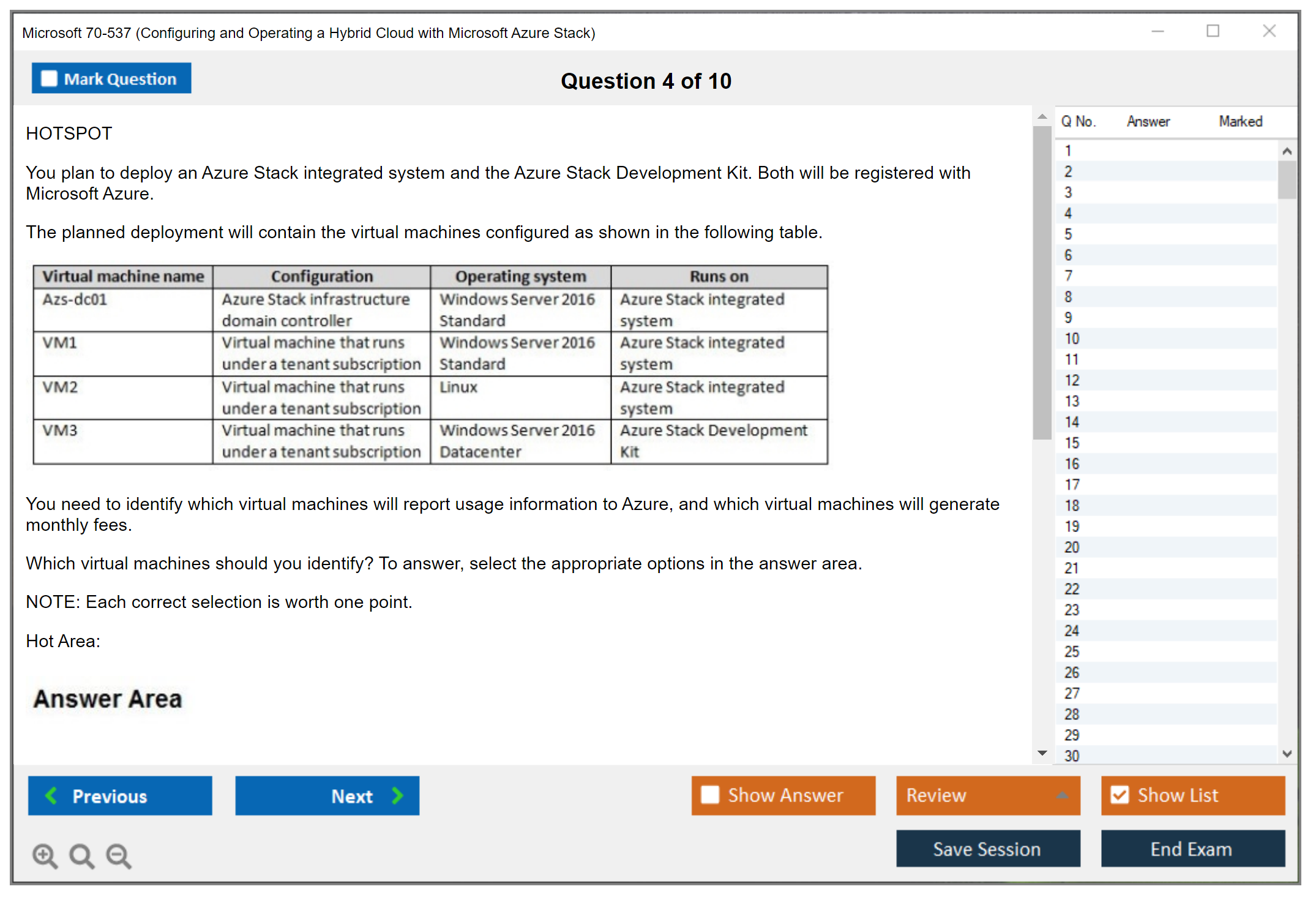
Task: Select question 25 in the list
Action: [1072, 651]
